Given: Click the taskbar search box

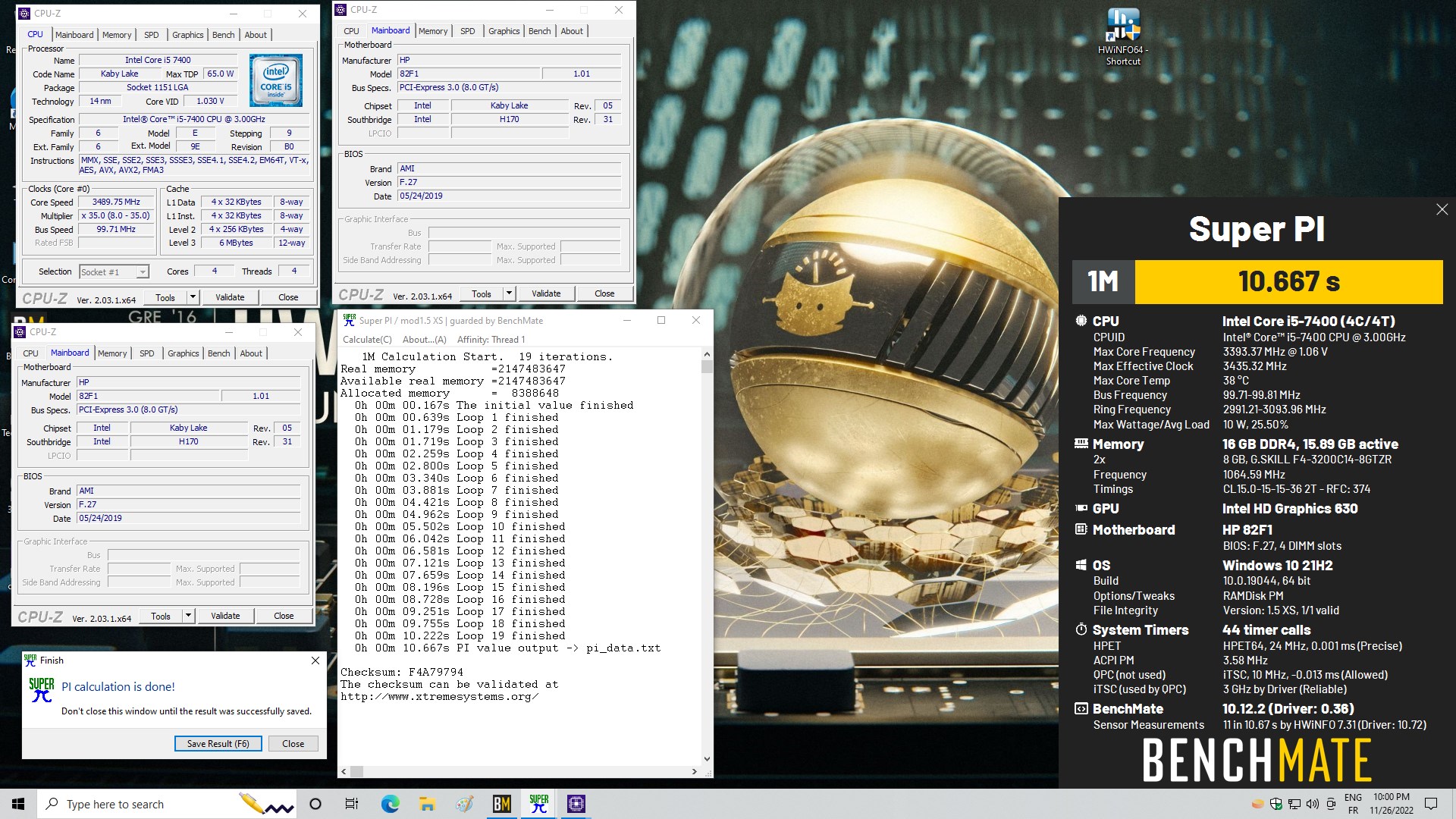Looking at the screenshot, I should pos(167,804).
